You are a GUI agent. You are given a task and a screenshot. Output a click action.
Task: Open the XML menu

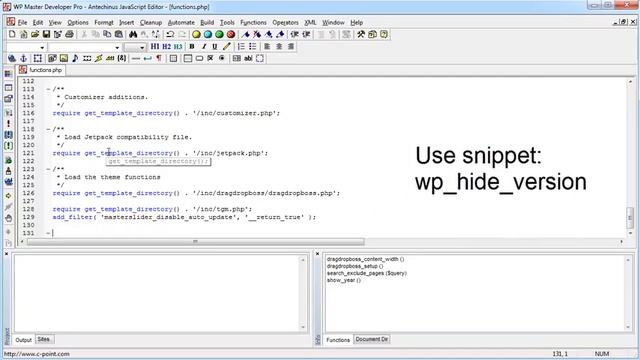[310, 22]
